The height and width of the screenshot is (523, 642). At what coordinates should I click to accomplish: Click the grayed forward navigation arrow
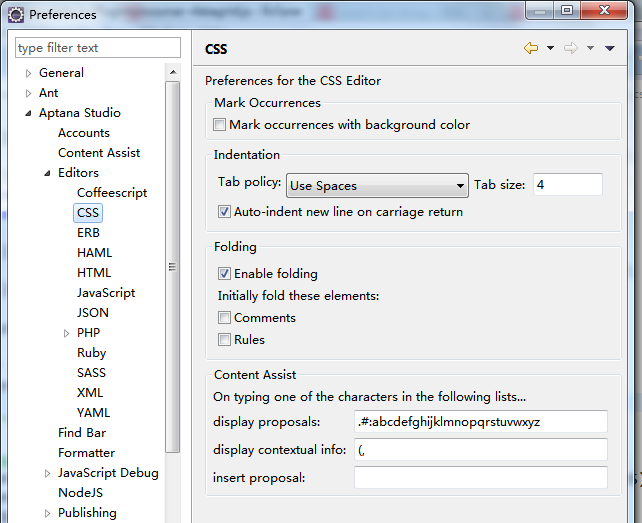coord(571,48)
